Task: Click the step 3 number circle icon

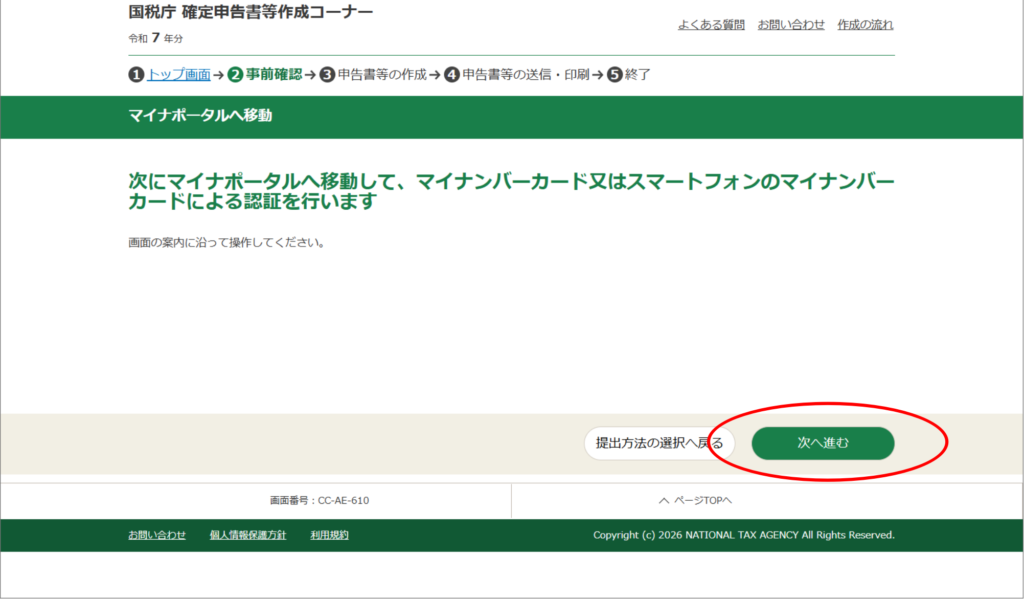Action: point(327,75)
